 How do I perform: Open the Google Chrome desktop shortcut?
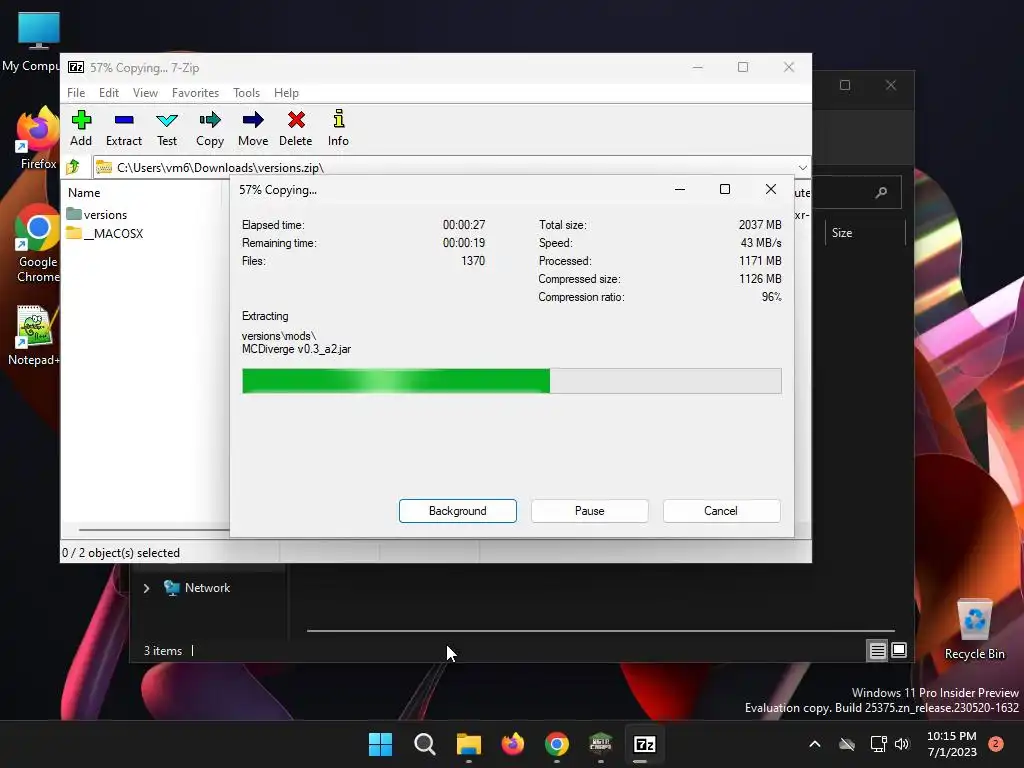[38, 244]
